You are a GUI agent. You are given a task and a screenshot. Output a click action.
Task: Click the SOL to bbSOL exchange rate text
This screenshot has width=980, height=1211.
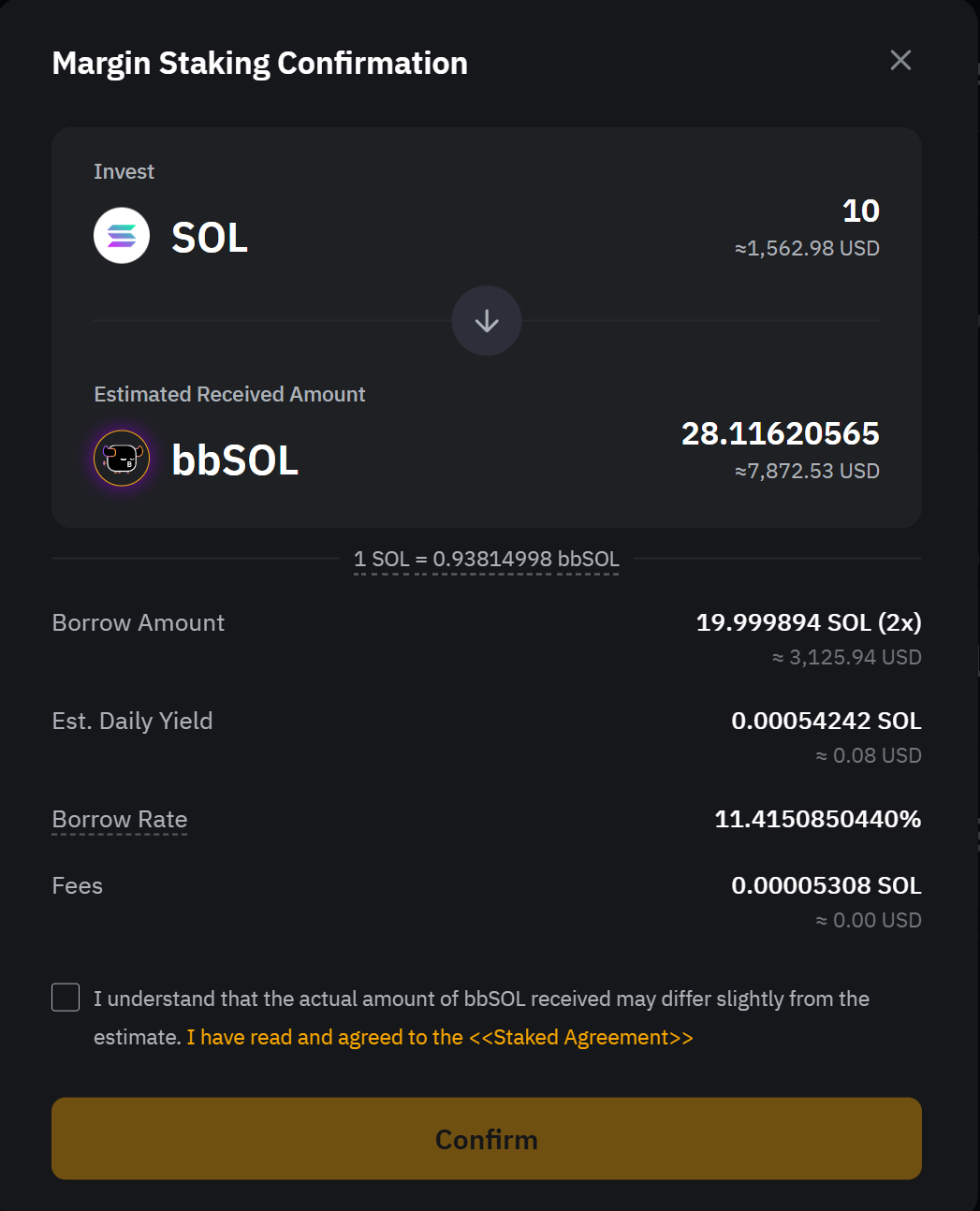[x=487, y=560]
